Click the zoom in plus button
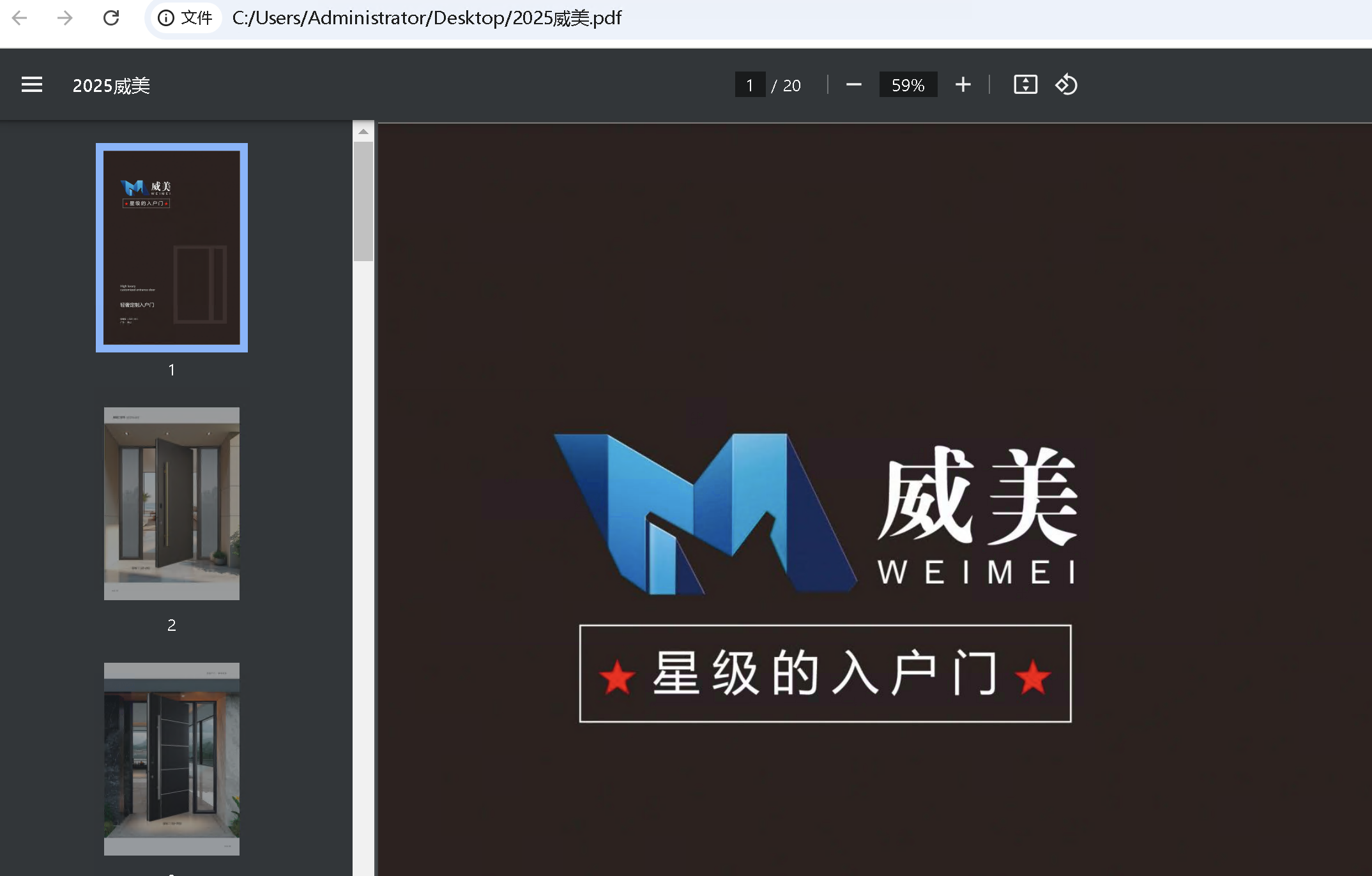1372x876 pixels. pyautogui.click(x=963, y=85)
